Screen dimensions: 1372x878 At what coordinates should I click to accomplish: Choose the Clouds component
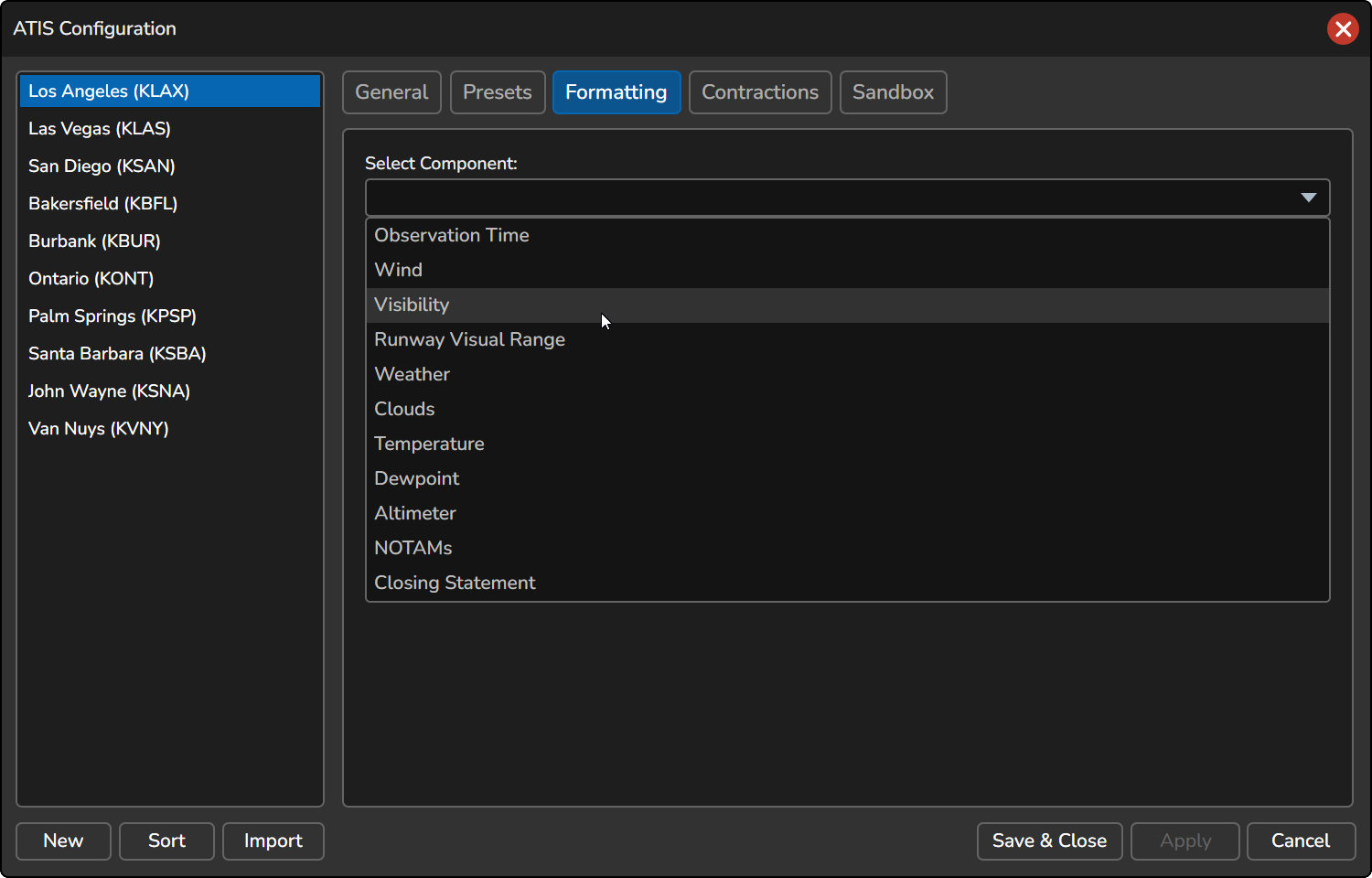click(x=404, y=410)
